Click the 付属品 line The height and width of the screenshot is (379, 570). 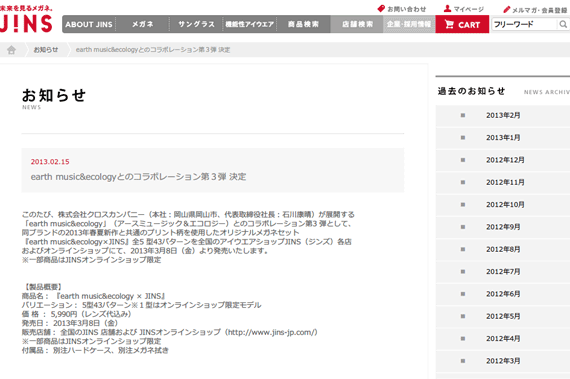(x=95, y=350)
